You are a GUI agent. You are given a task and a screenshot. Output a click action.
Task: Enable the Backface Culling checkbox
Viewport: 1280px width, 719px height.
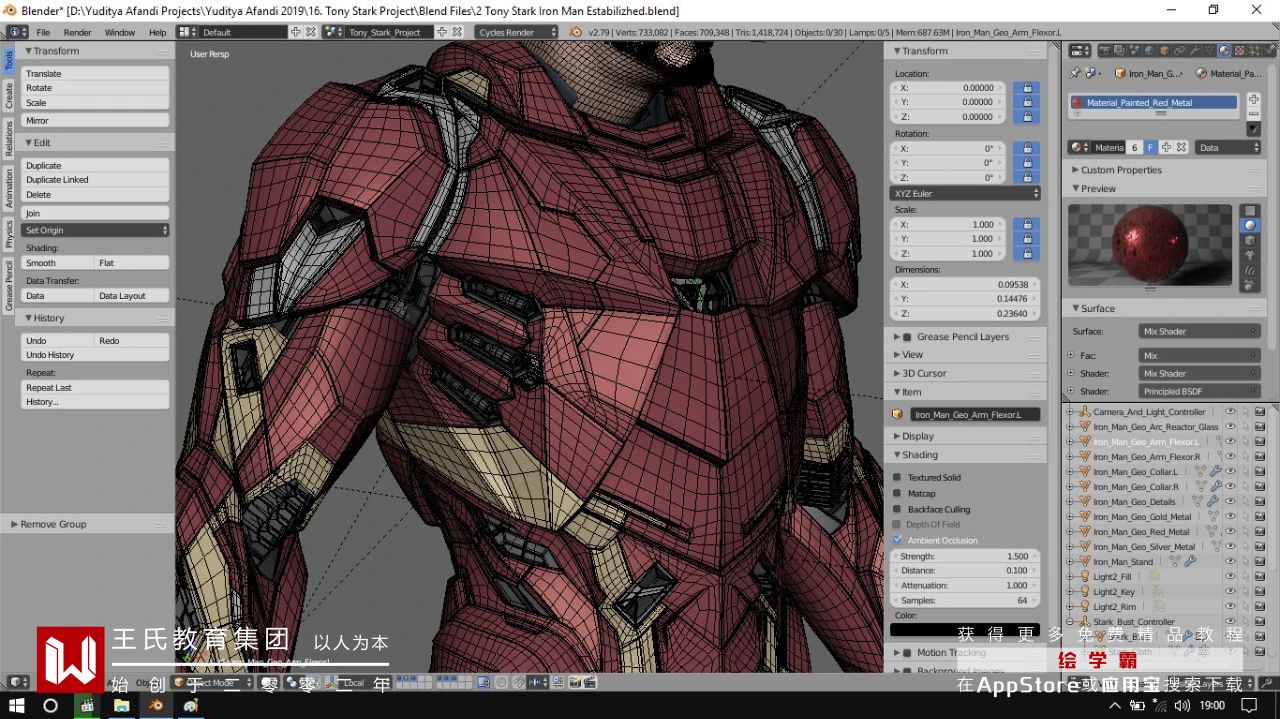click(x=897, y=509)
